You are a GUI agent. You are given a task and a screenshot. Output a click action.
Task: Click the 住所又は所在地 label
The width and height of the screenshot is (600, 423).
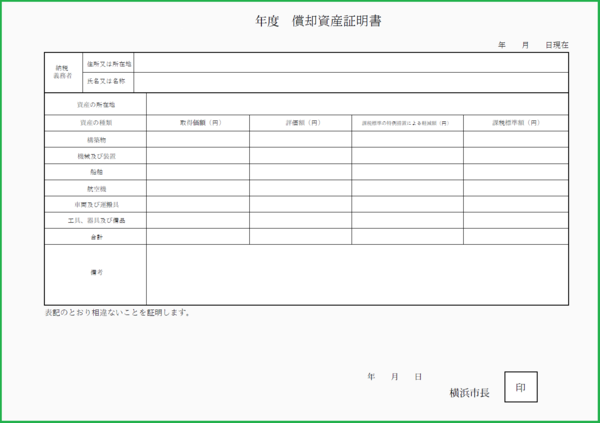coord(109,64)
